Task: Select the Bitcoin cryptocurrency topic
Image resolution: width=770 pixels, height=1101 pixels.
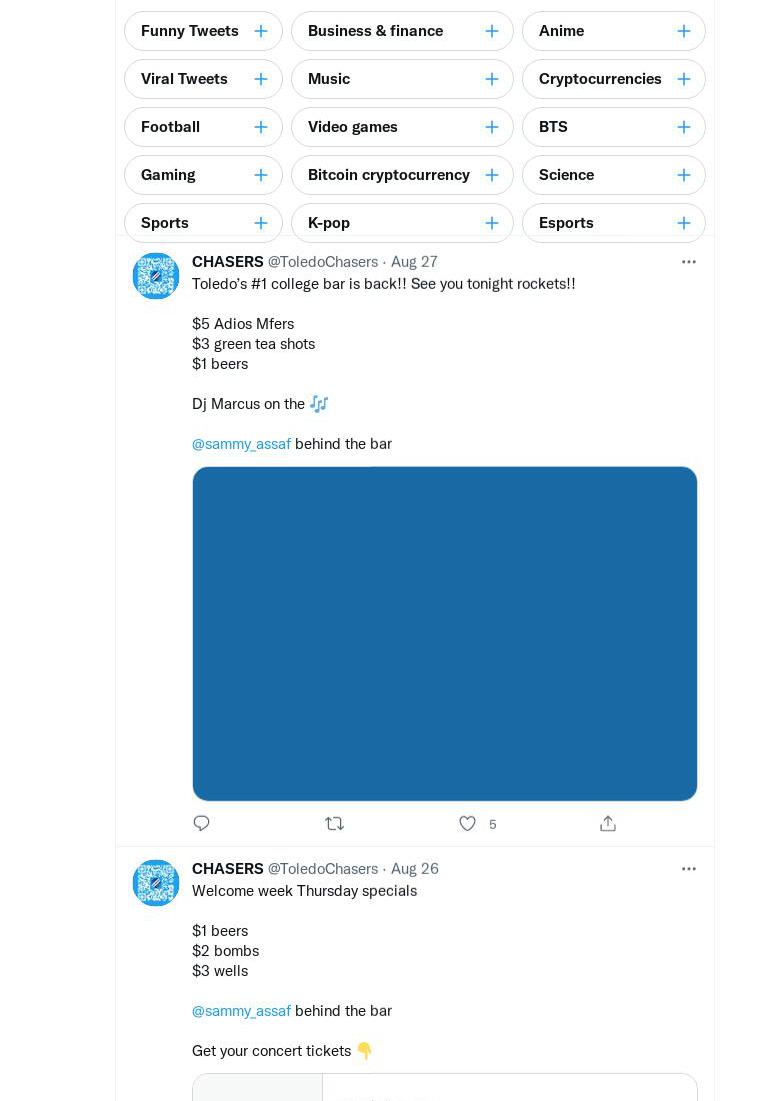Action: coord(402,175)
